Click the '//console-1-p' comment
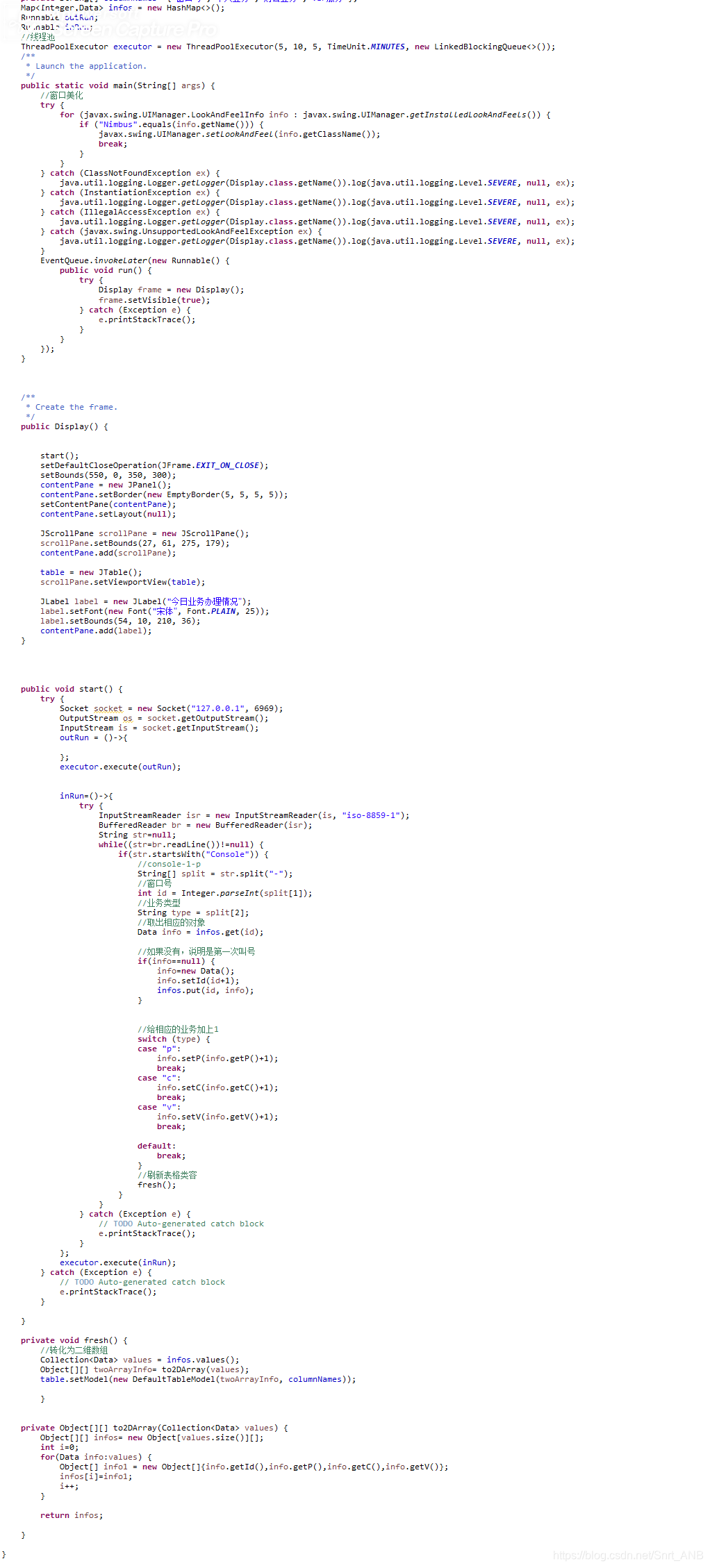Image resolution: width=710 pixels, height=1568 pixels. point(169,864)
